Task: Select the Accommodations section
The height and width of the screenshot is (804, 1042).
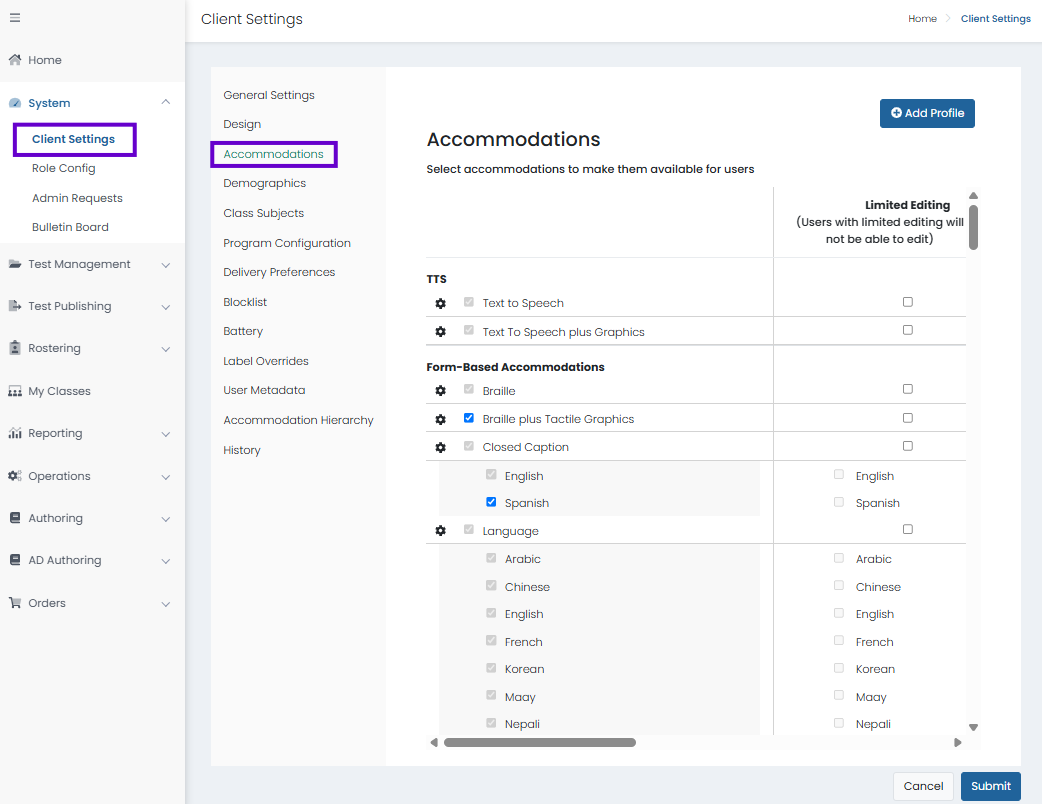Action: pos(273,154)
